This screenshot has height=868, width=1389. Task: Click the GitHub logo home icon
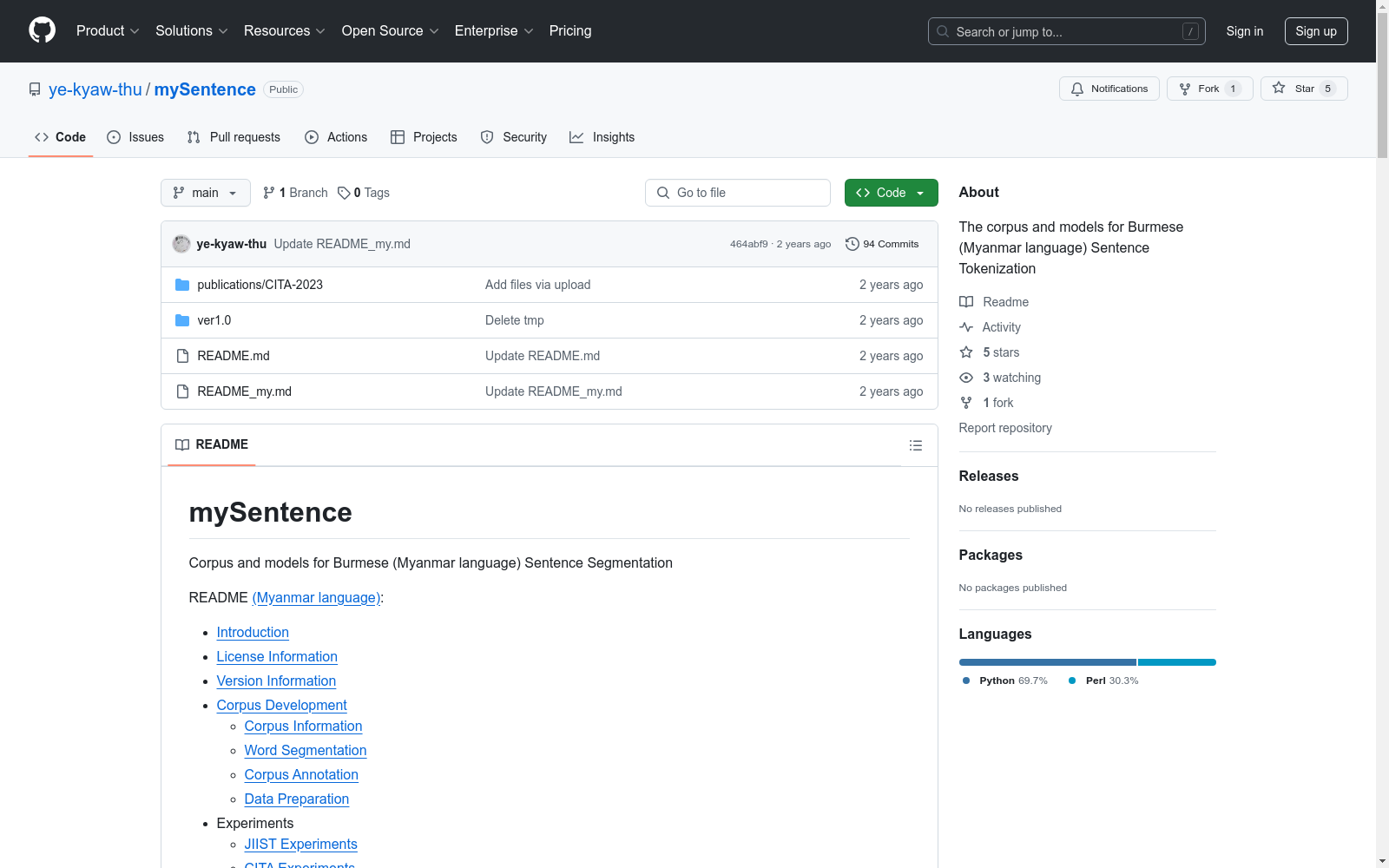42,30
